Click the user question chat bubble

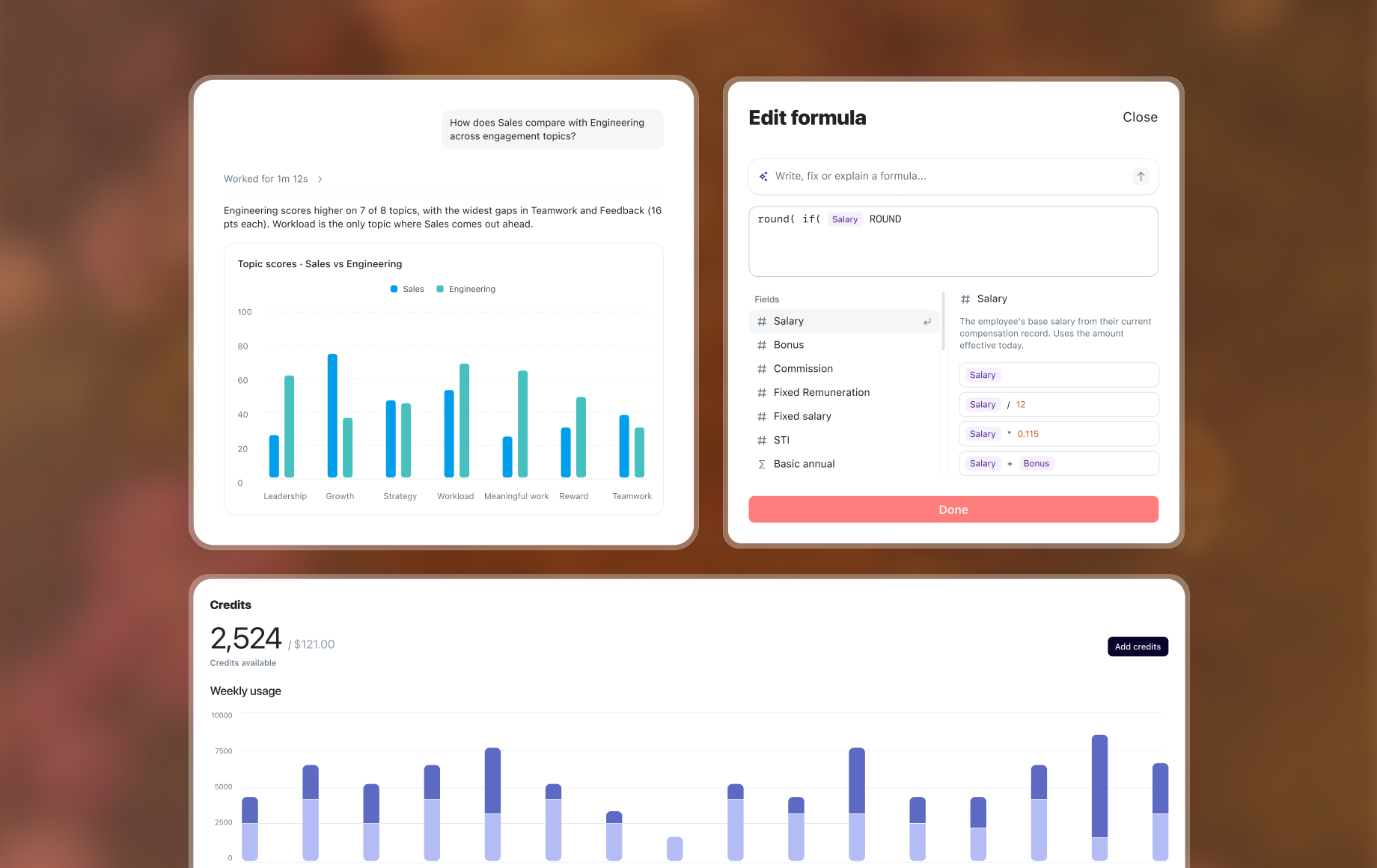pyautogui.click(x=552, y=129)
